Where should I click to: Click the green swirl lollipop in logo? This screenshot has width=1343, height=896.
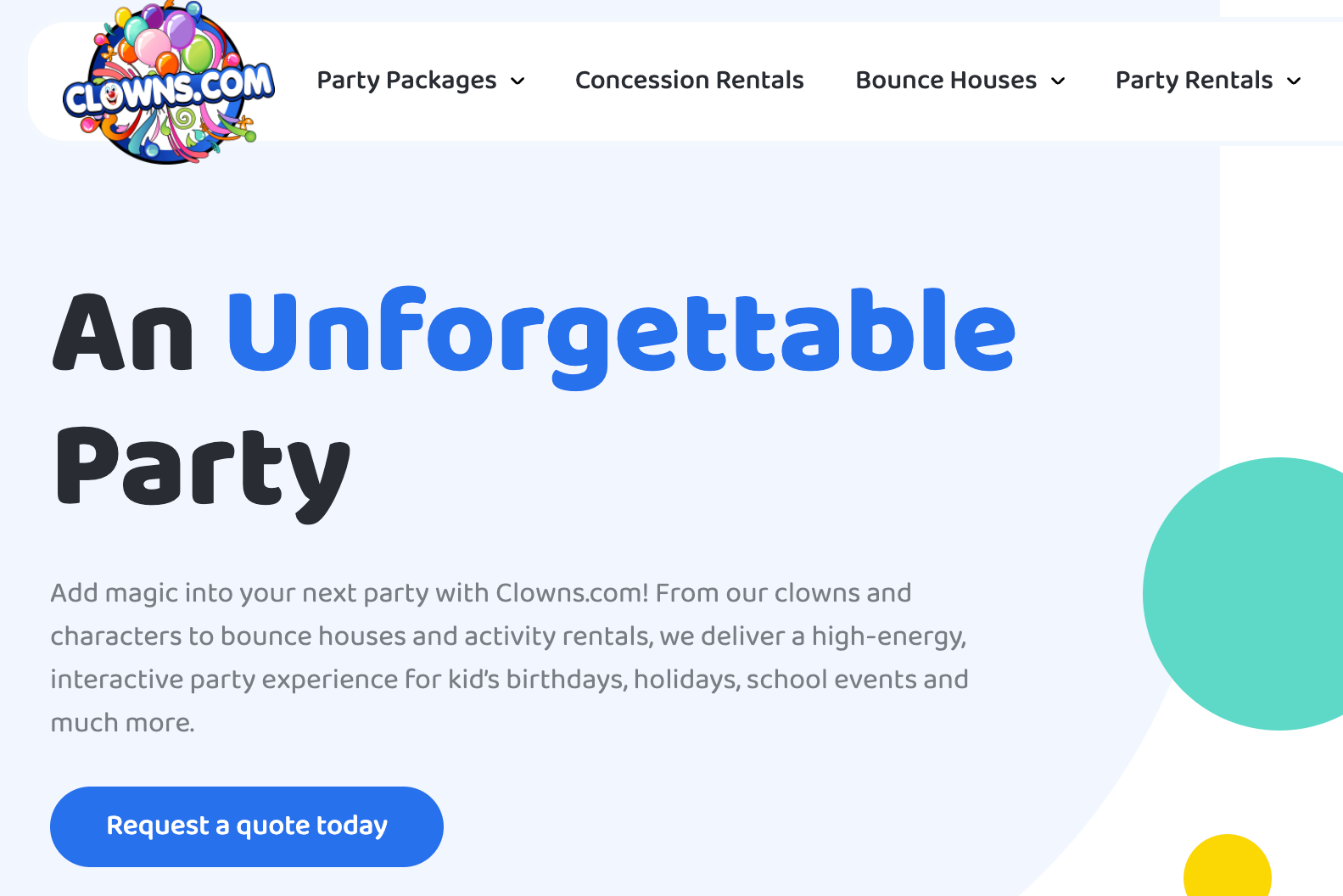(x=183, y=119)
